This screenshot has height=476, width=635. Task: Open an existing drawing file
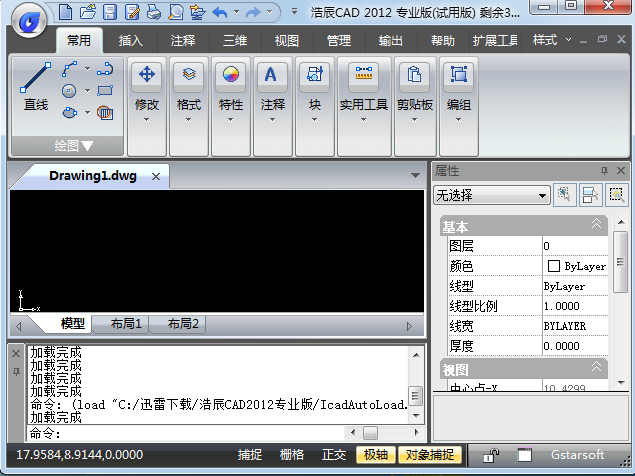(x=87, y=12)
